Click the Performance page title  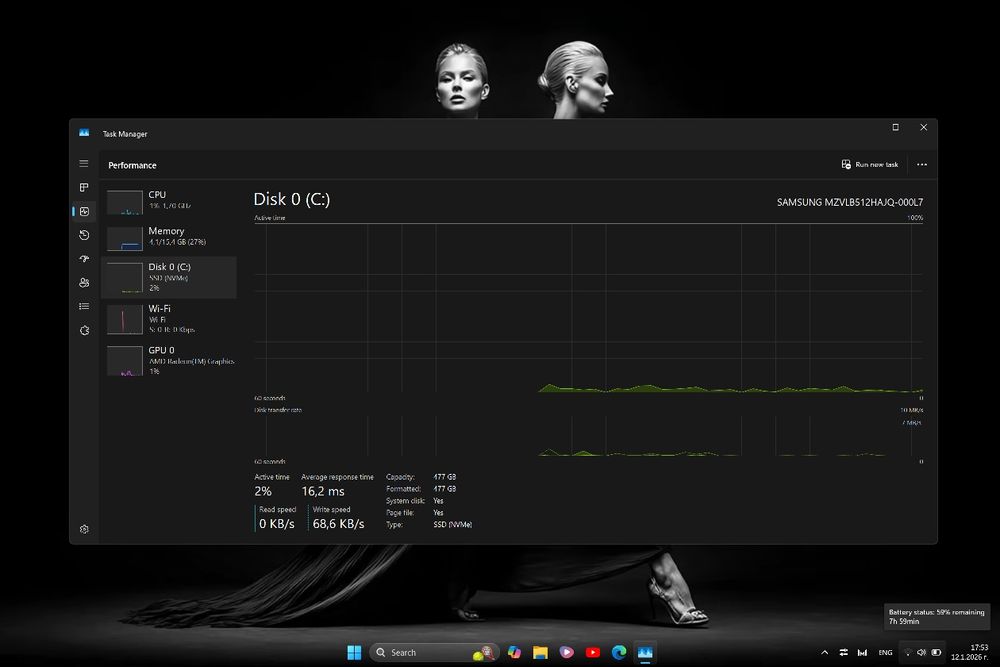(132, 165)
